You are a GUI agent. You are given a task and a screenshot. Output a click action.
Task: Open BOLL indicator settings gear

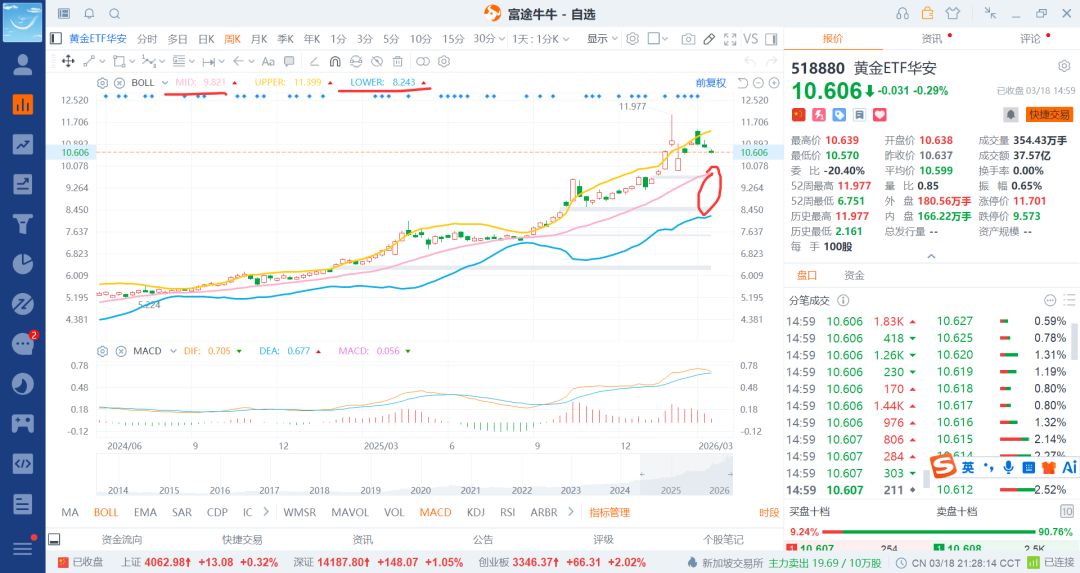103,83
